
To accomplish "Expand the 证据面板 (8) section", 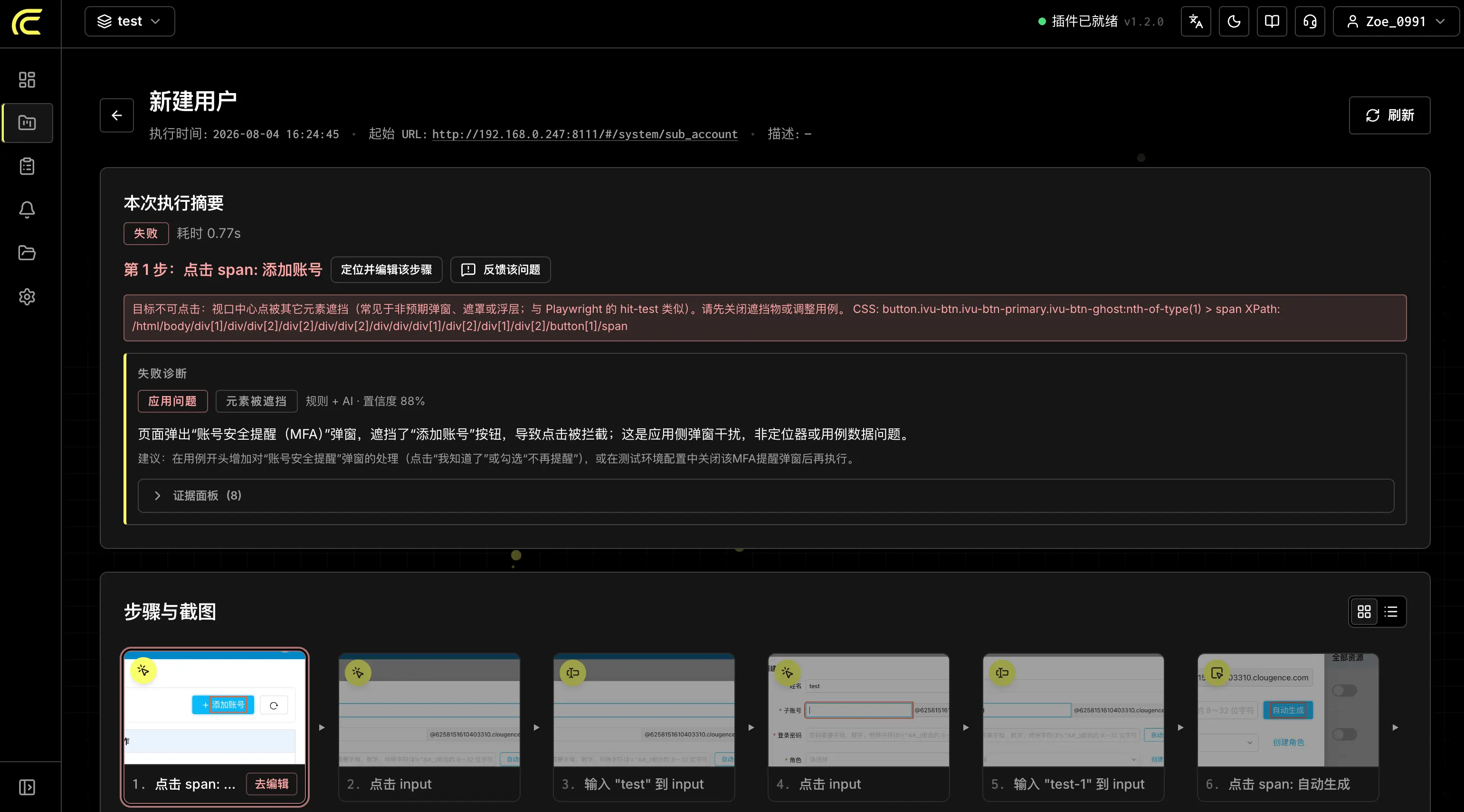I will [x=766, y=495].
